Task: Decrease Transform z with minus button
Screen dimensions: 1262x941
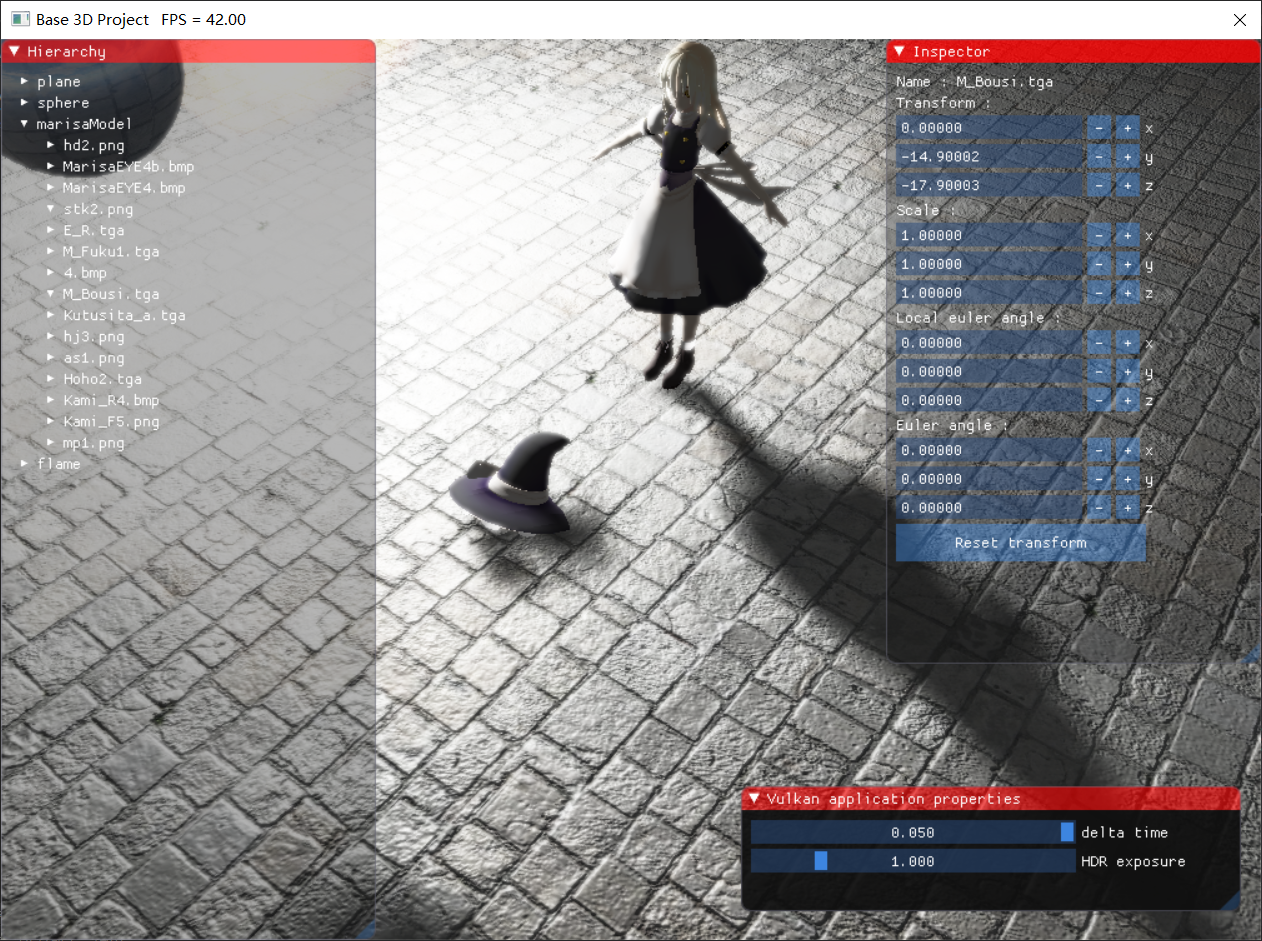Action: tap(1098, 186)
